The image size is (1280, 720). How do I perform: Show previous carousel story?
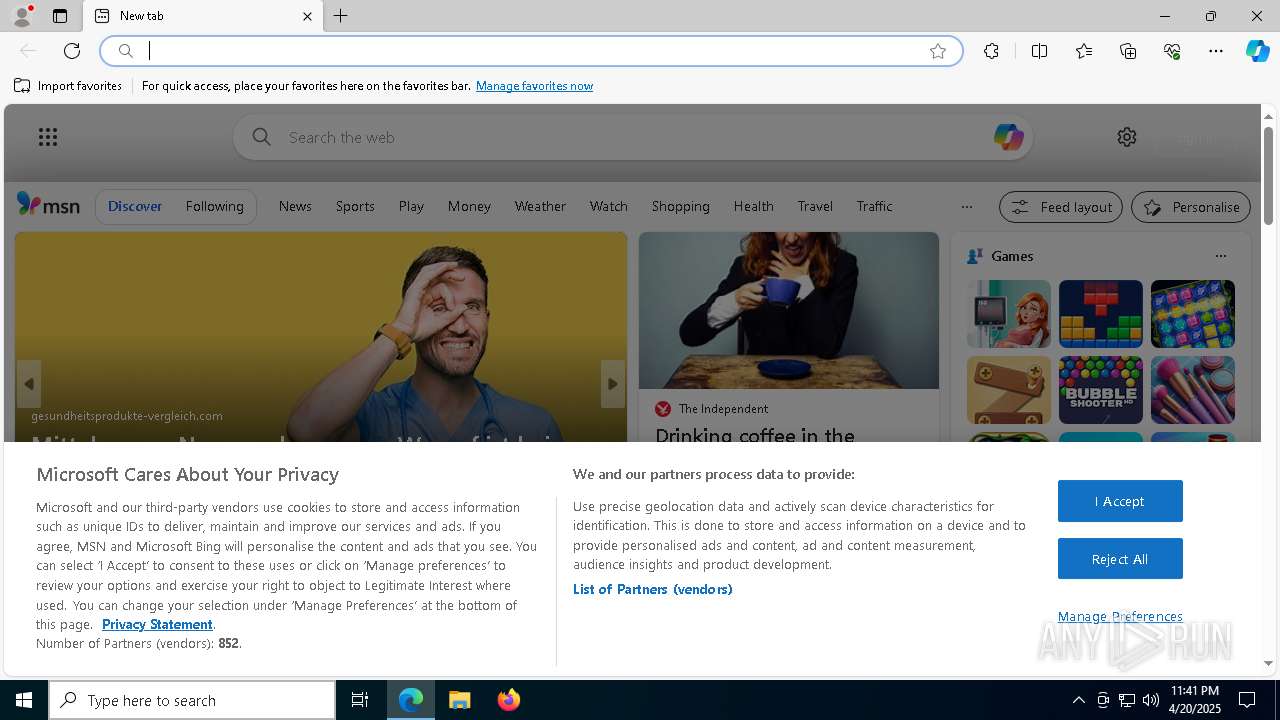click(29, 384)
